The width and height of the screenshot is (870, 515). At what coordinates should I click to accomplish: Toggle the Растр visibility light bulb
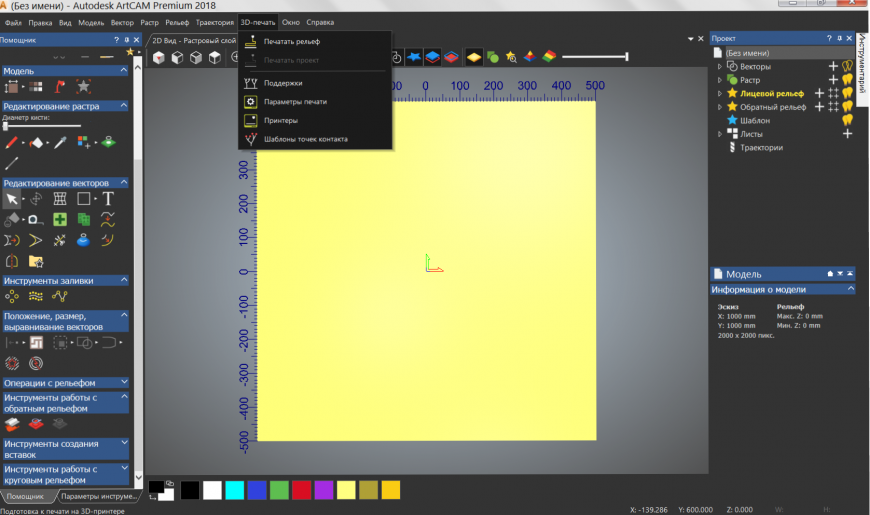tap(847, 79)
